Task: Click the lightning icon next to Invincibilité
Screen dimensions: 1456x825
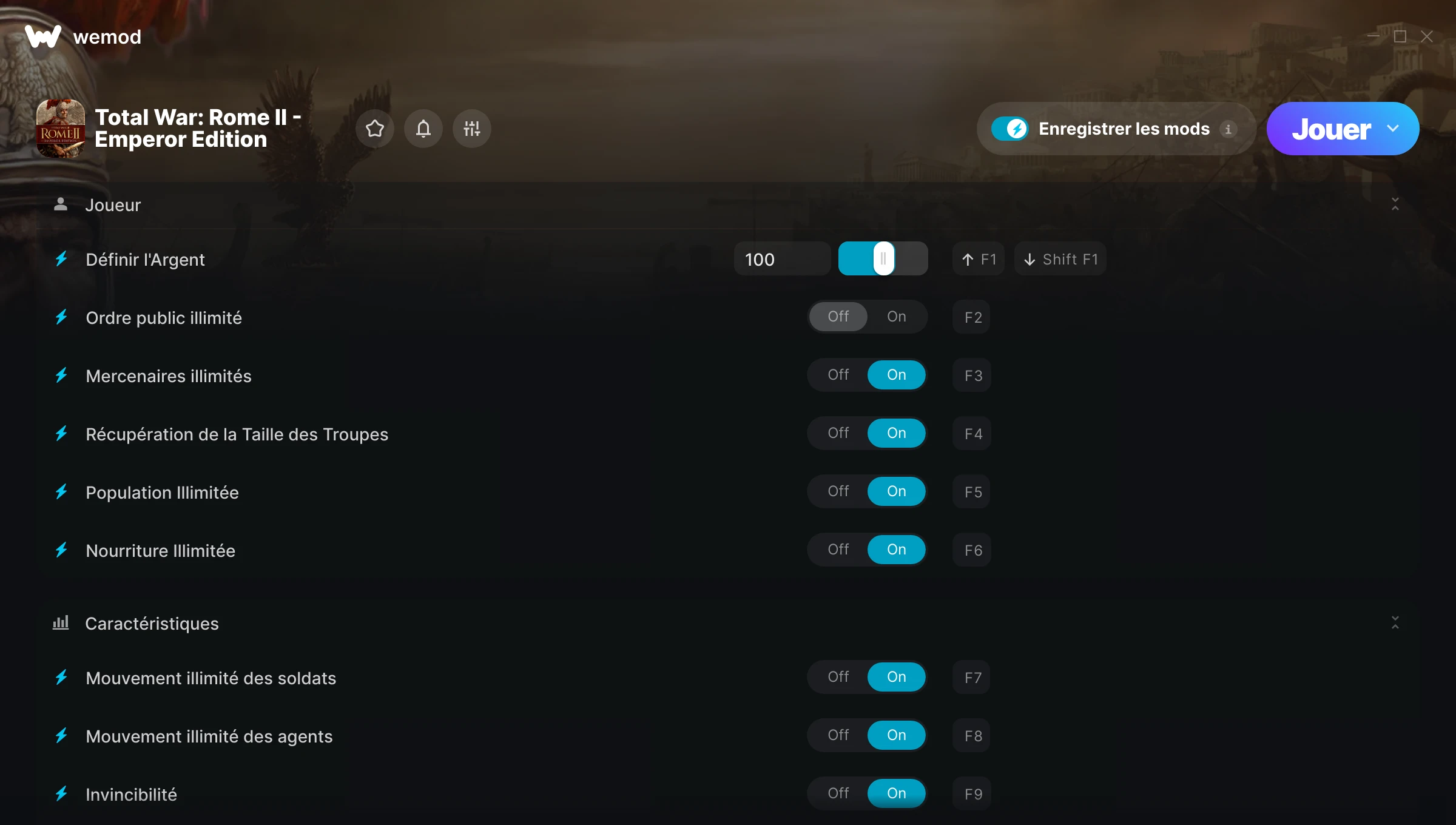Action: tap(61, 793)
